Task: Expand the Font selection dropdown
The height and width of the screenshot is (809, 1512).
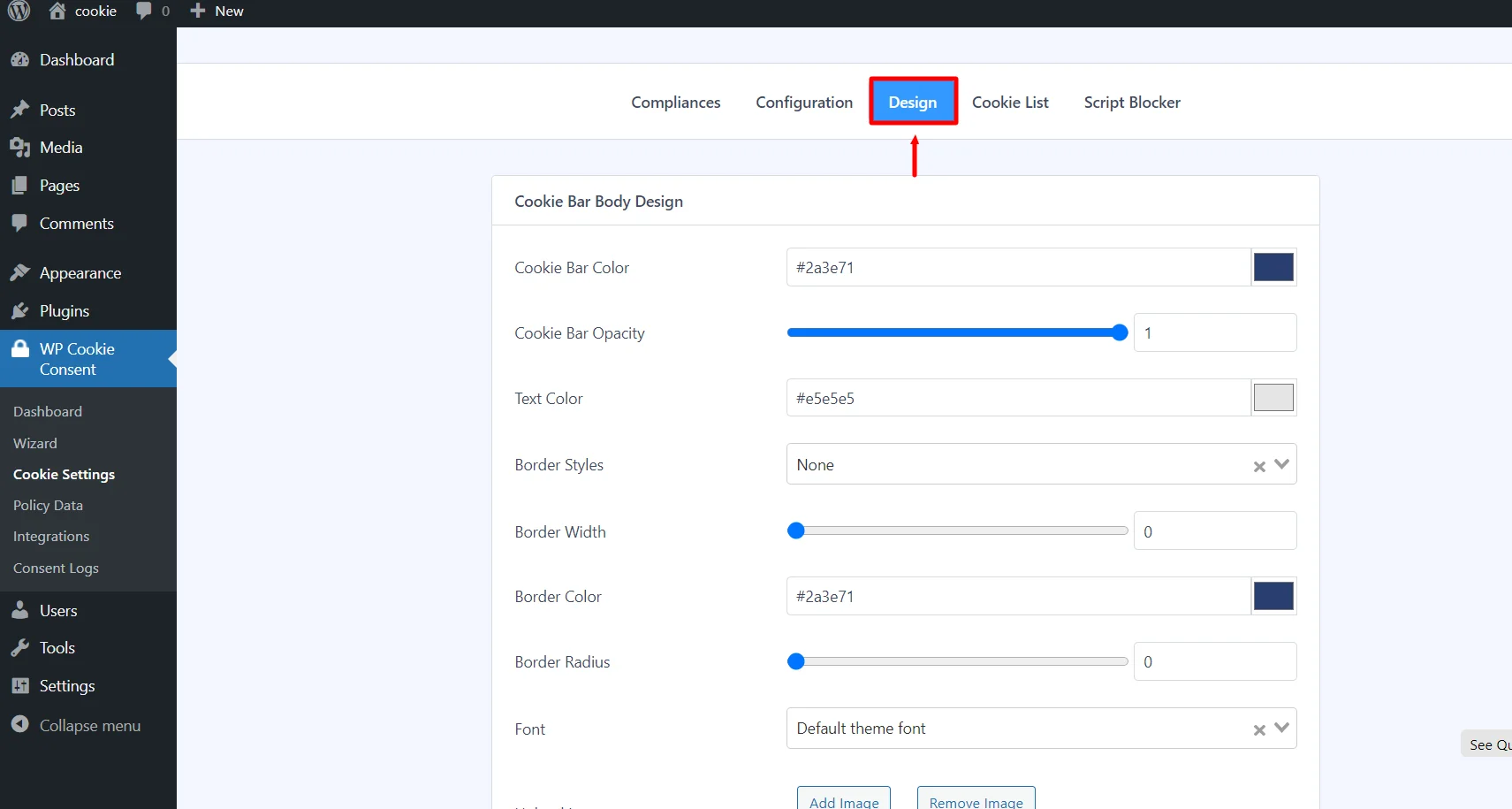Action: pyautogui.click(x=1280, y=728)
